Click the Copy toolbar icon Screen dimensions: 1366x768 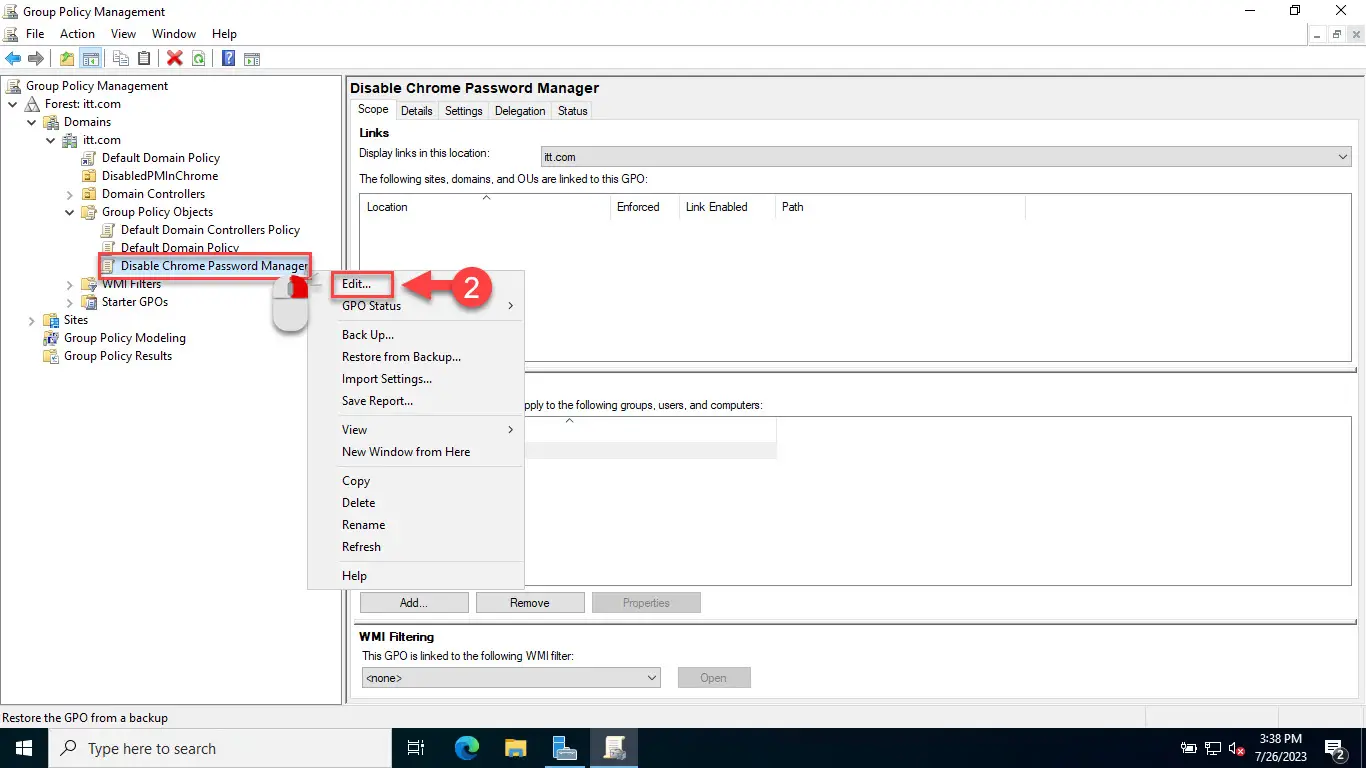pos(121,58)
